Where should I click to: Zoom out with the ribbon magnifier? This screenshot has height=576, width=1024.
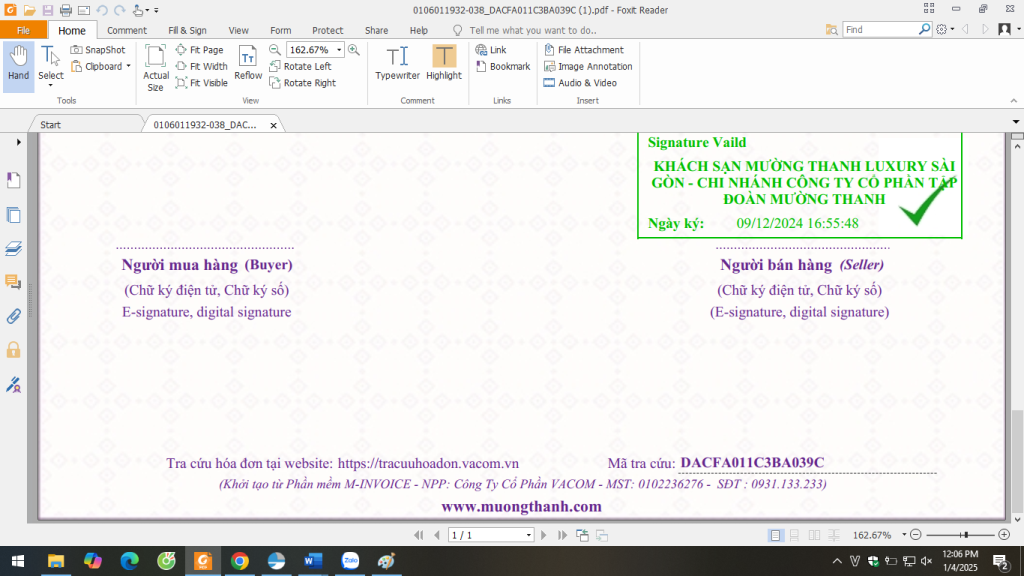tap(275, 50)
